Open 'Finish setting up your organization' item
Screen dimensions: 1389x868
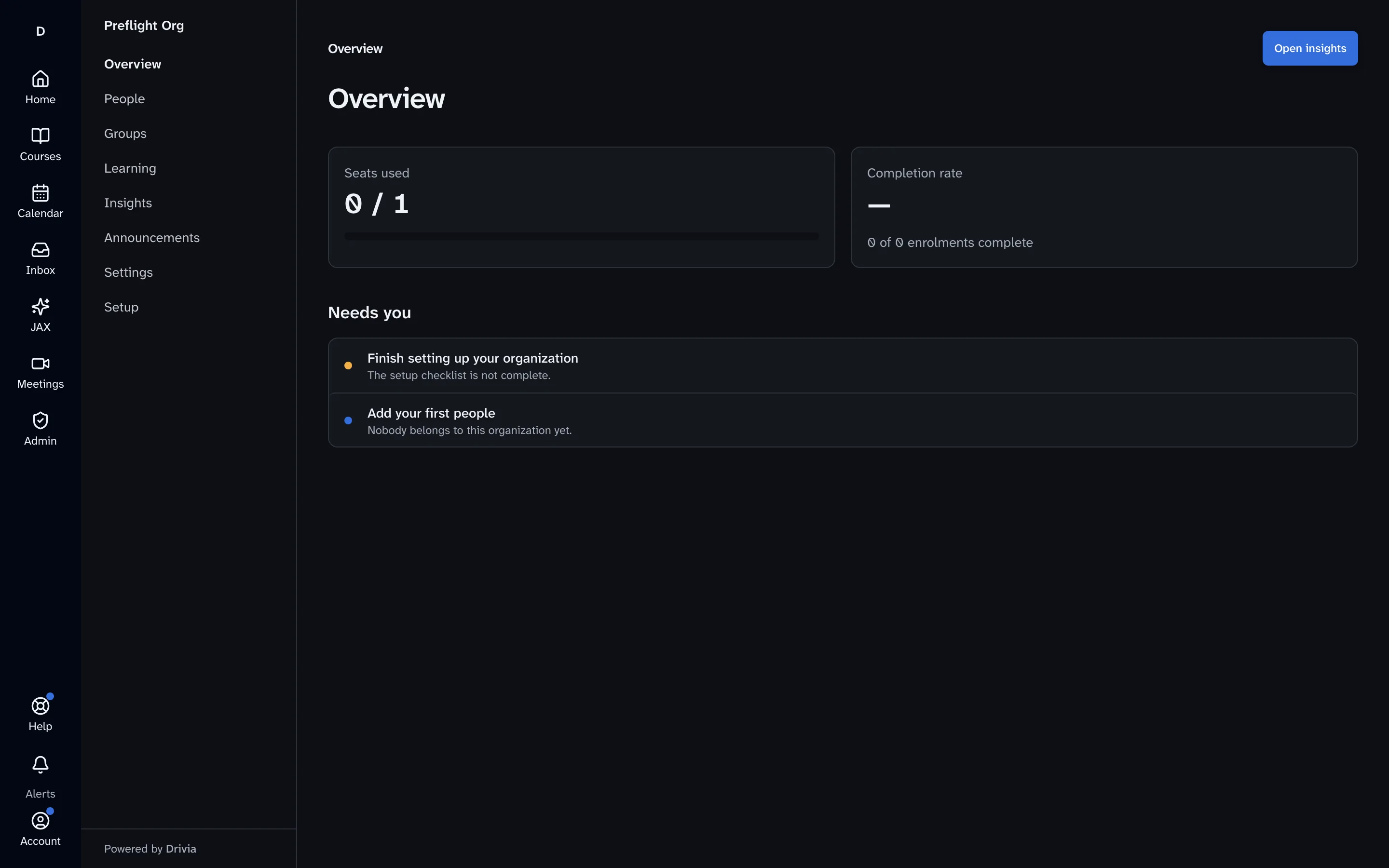[x=843, y=366]
